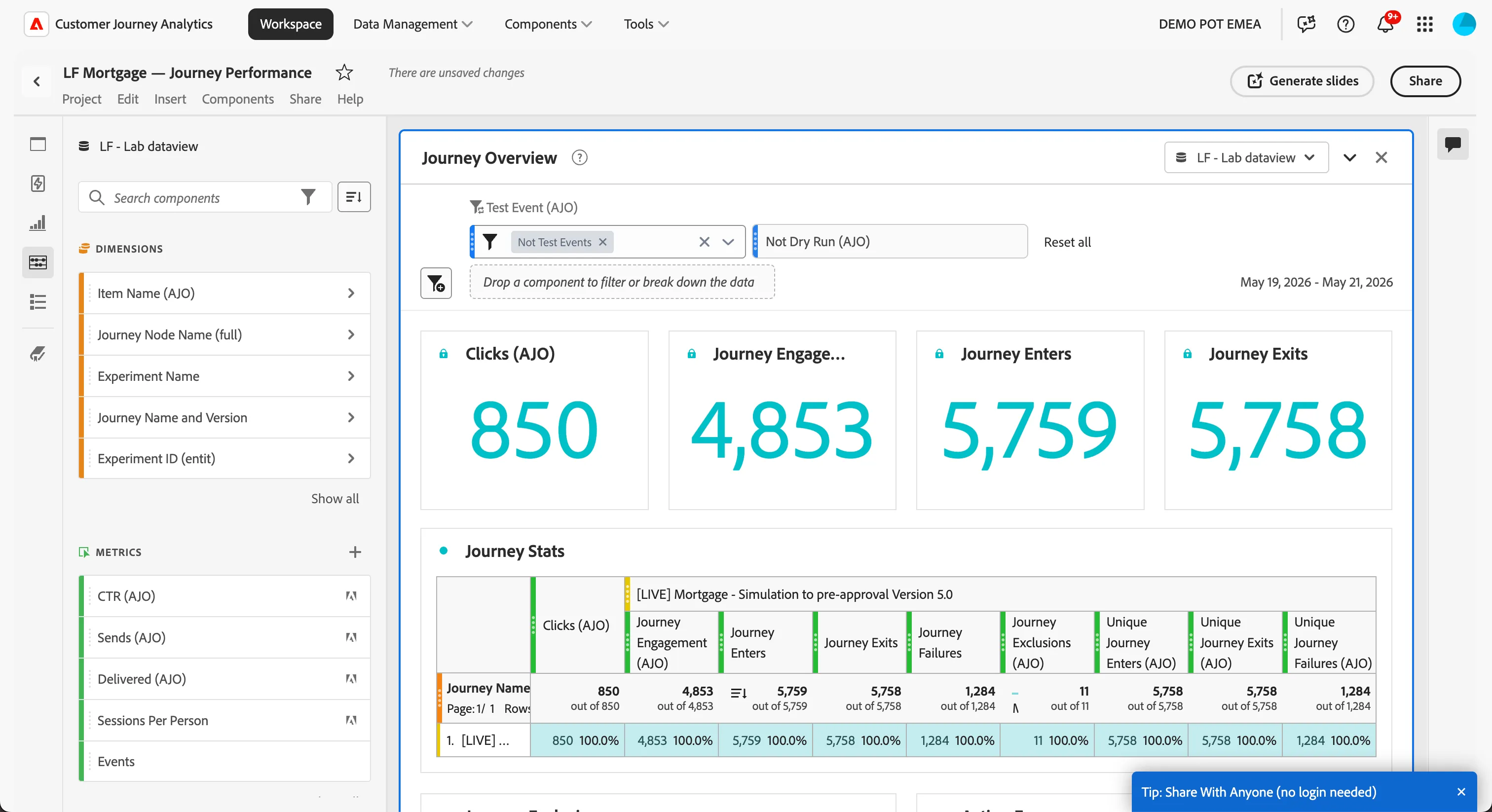1492x812 pixels.
Task: Collapse the Journey Overview panel chevron
Action: pos(1349,157)
